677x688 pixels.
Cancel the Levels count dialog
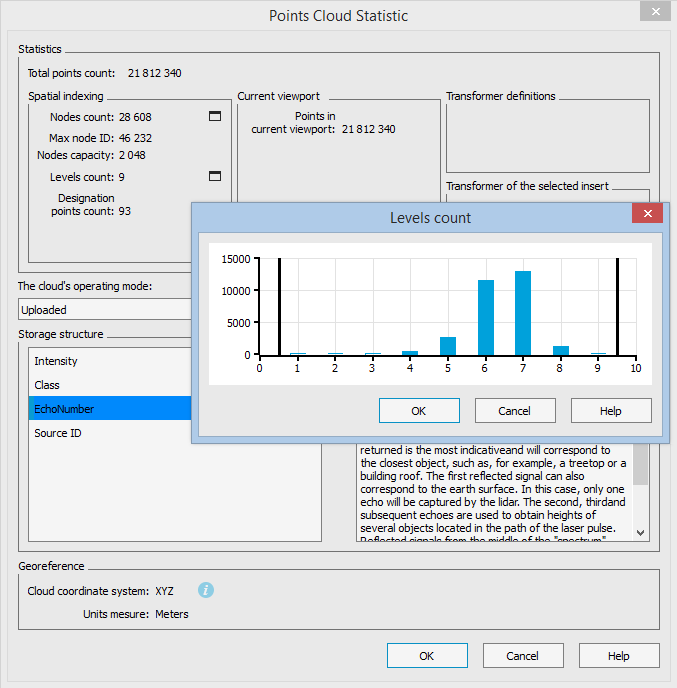[x=515, y=411]
